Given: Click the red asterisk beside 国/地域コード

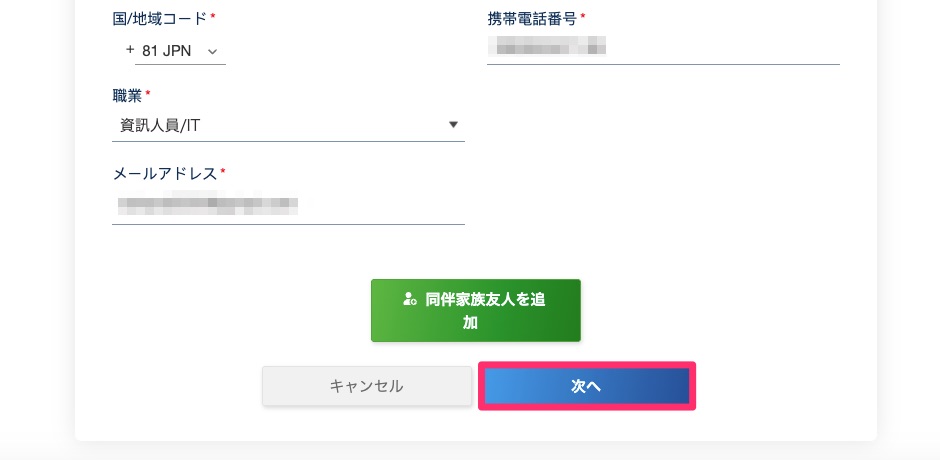Looking at the screenshot, I should (213, 18).
